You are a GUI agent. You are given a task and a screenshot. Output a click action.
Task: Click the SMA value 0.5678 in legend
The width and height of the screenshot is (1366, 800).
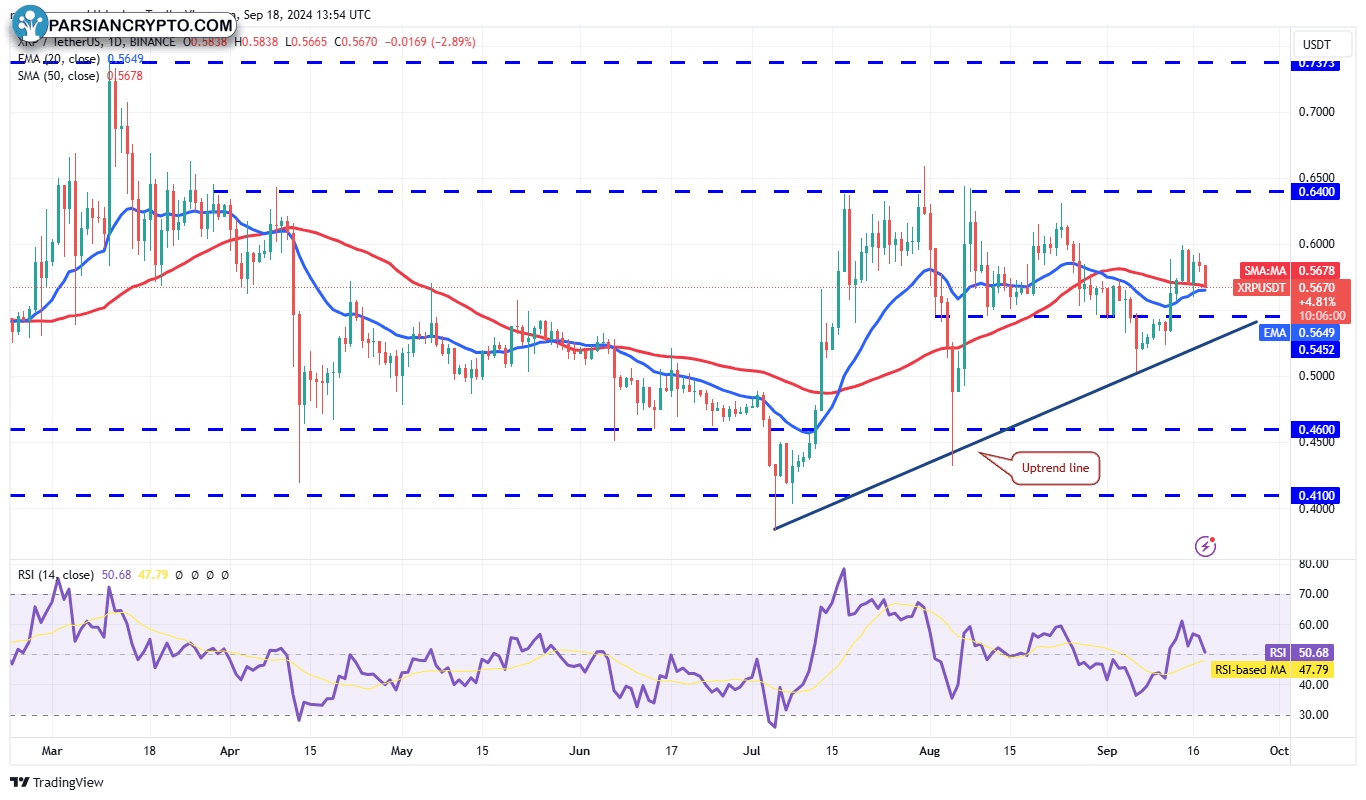(x=127, y=76)
